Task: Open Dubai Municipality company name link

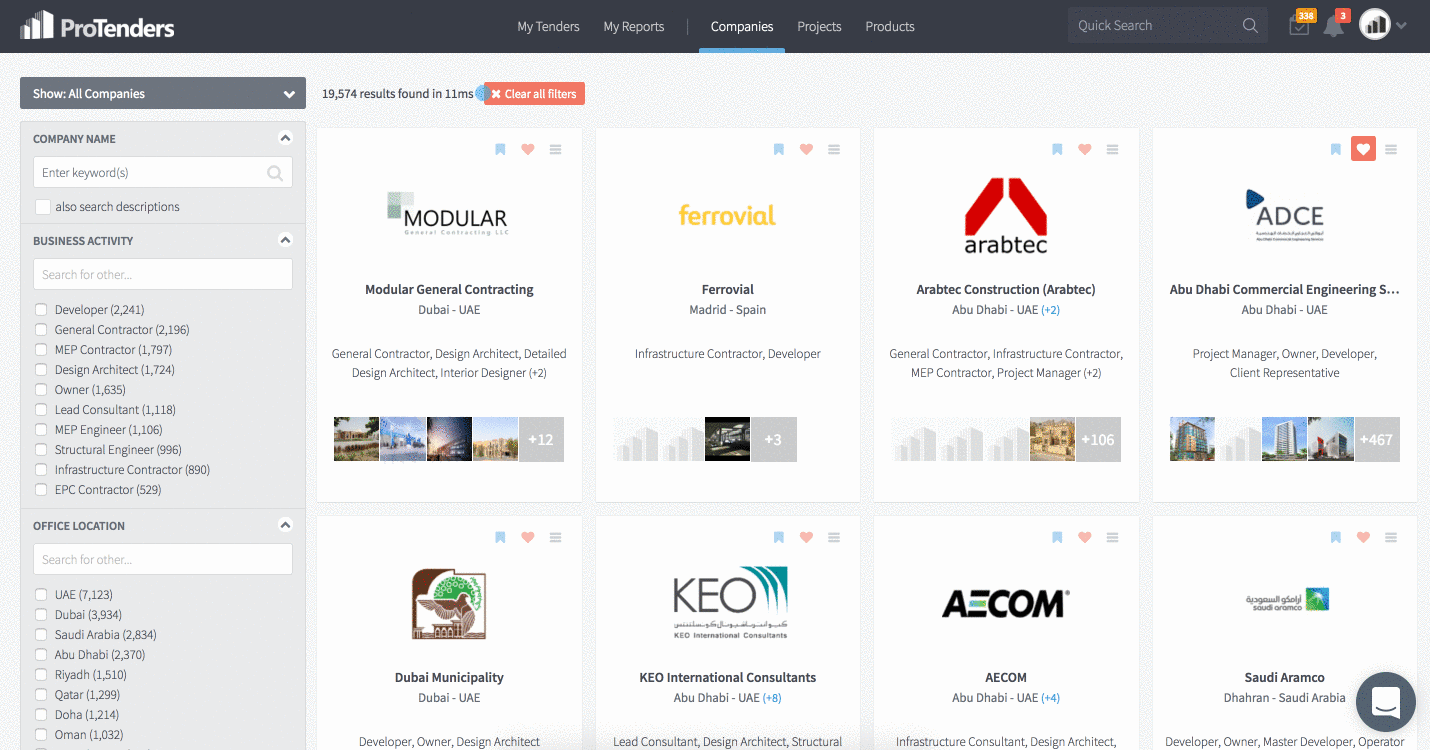Action: (449, 678)
